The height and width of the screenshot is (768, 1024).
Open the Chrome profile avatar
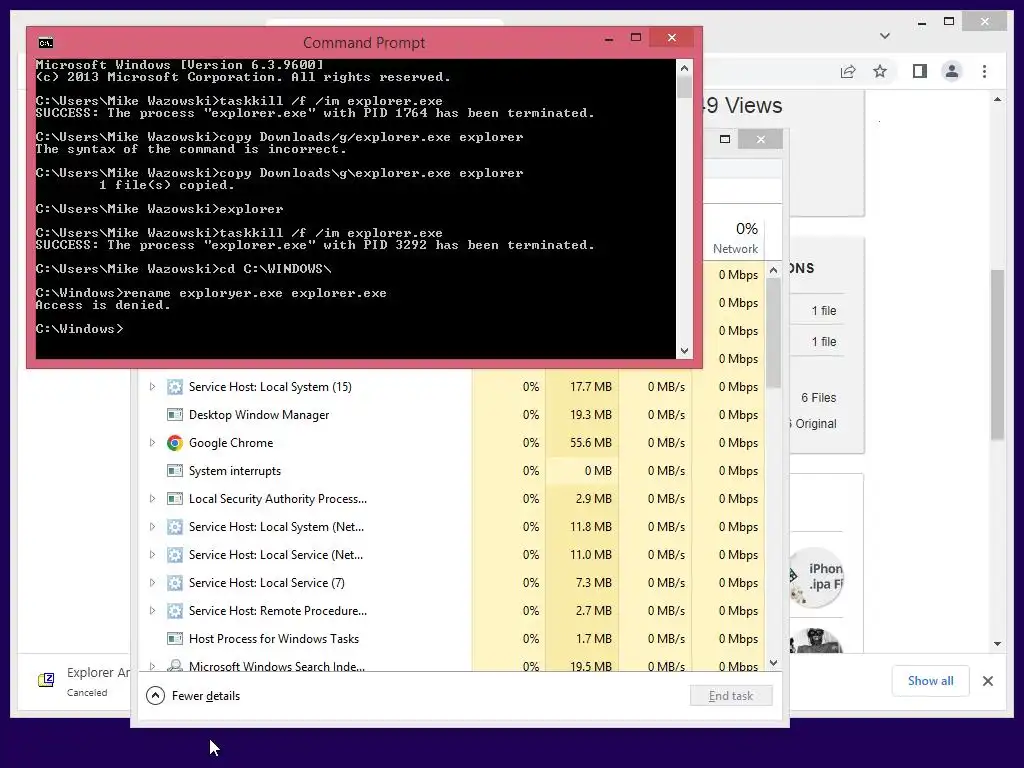(x=952, y=71)
